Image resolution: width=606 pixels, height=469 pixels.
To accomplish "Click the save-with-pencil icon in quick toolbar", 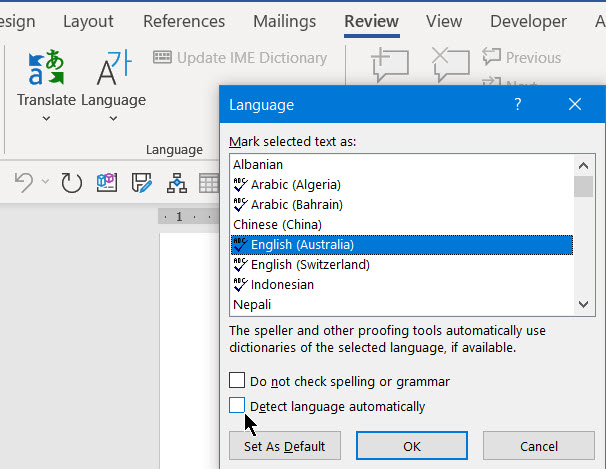I will tap(141, 182).
